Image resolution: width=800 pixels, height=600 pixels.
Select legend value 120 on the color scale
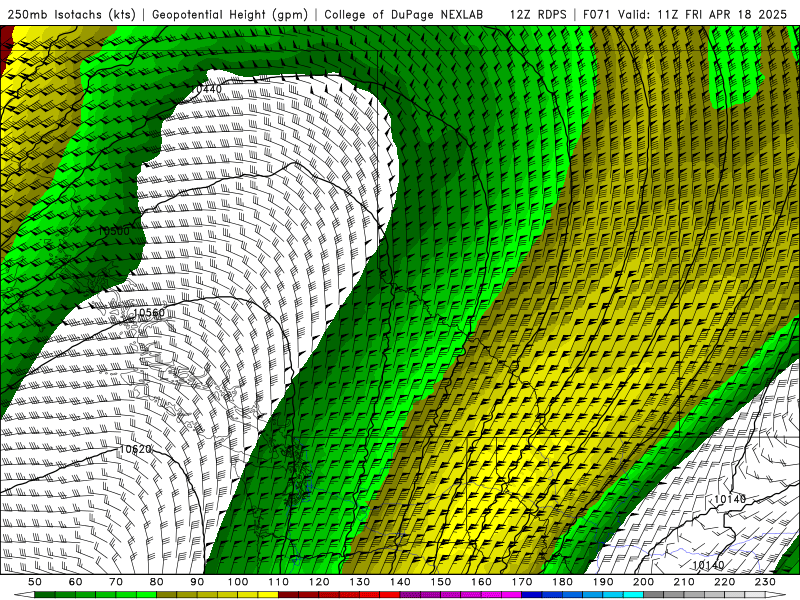[319, 582]
